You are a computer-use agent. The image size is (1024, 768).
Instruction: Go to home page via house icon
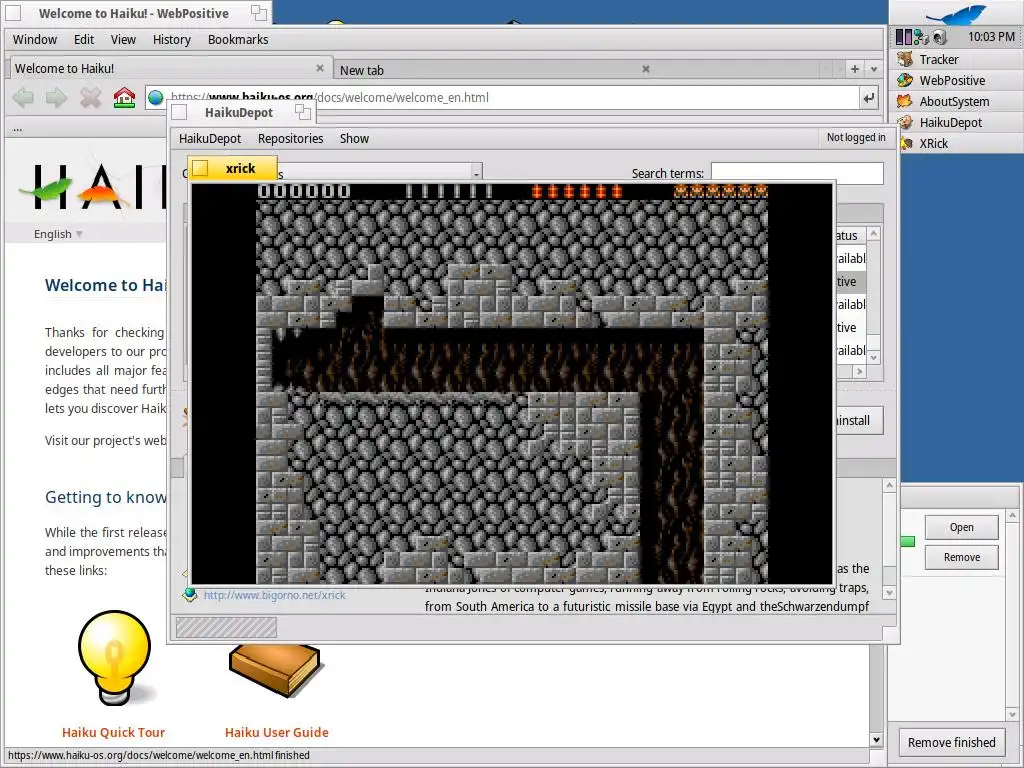pyautogui.click(x=124, y=98)
